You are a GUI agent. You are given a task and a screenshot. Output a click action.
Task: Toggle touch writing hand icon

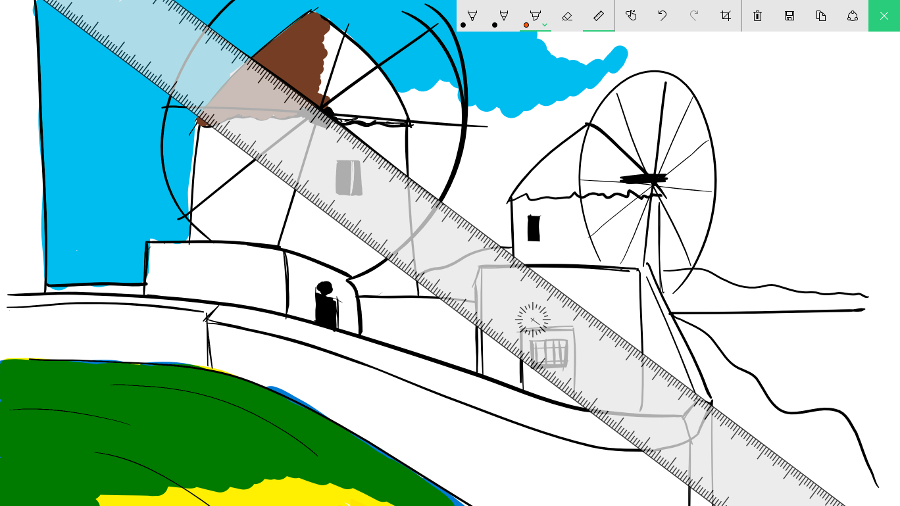(x=631, y=16)
